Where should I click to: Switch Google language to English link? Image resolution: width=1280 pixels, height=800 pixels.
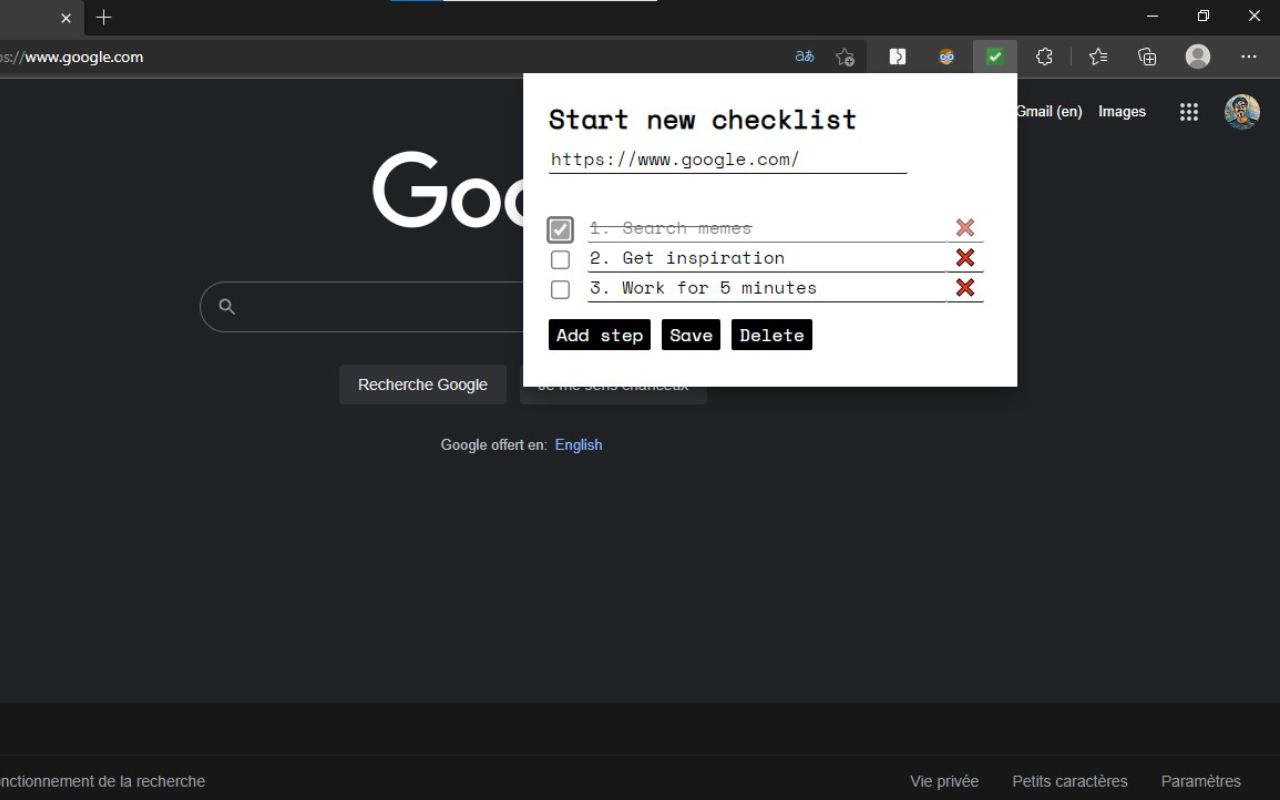tap(579, 445)
